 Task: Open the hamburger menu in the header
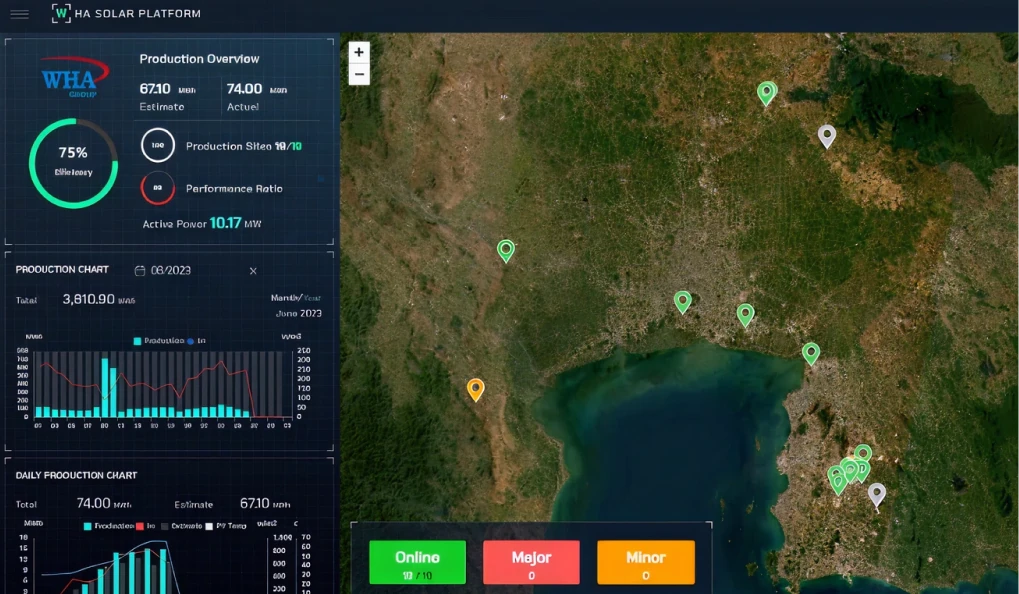[19, 14]
